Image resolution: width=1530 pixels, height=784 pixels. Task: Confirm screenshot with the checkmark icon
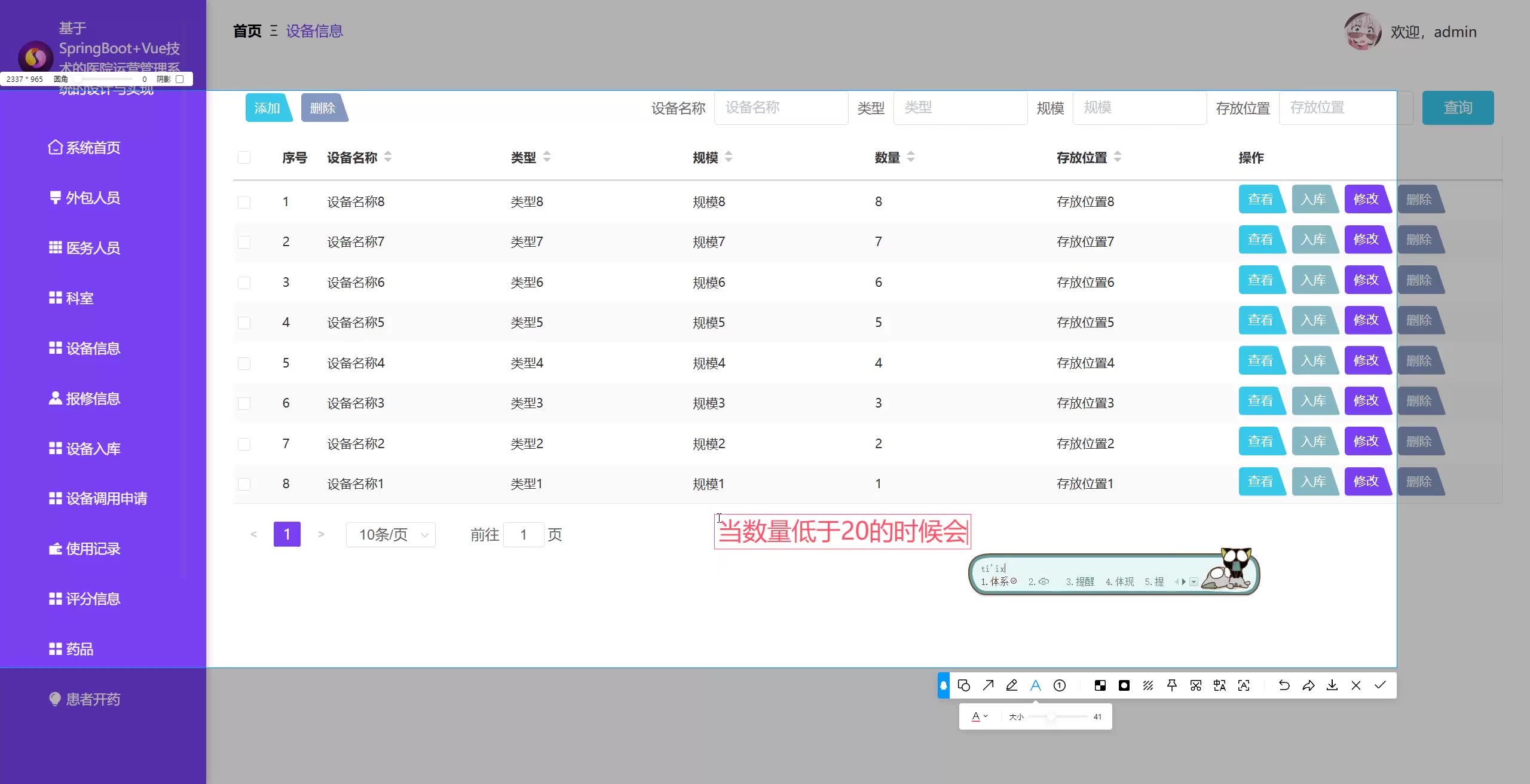[1380, 685]
